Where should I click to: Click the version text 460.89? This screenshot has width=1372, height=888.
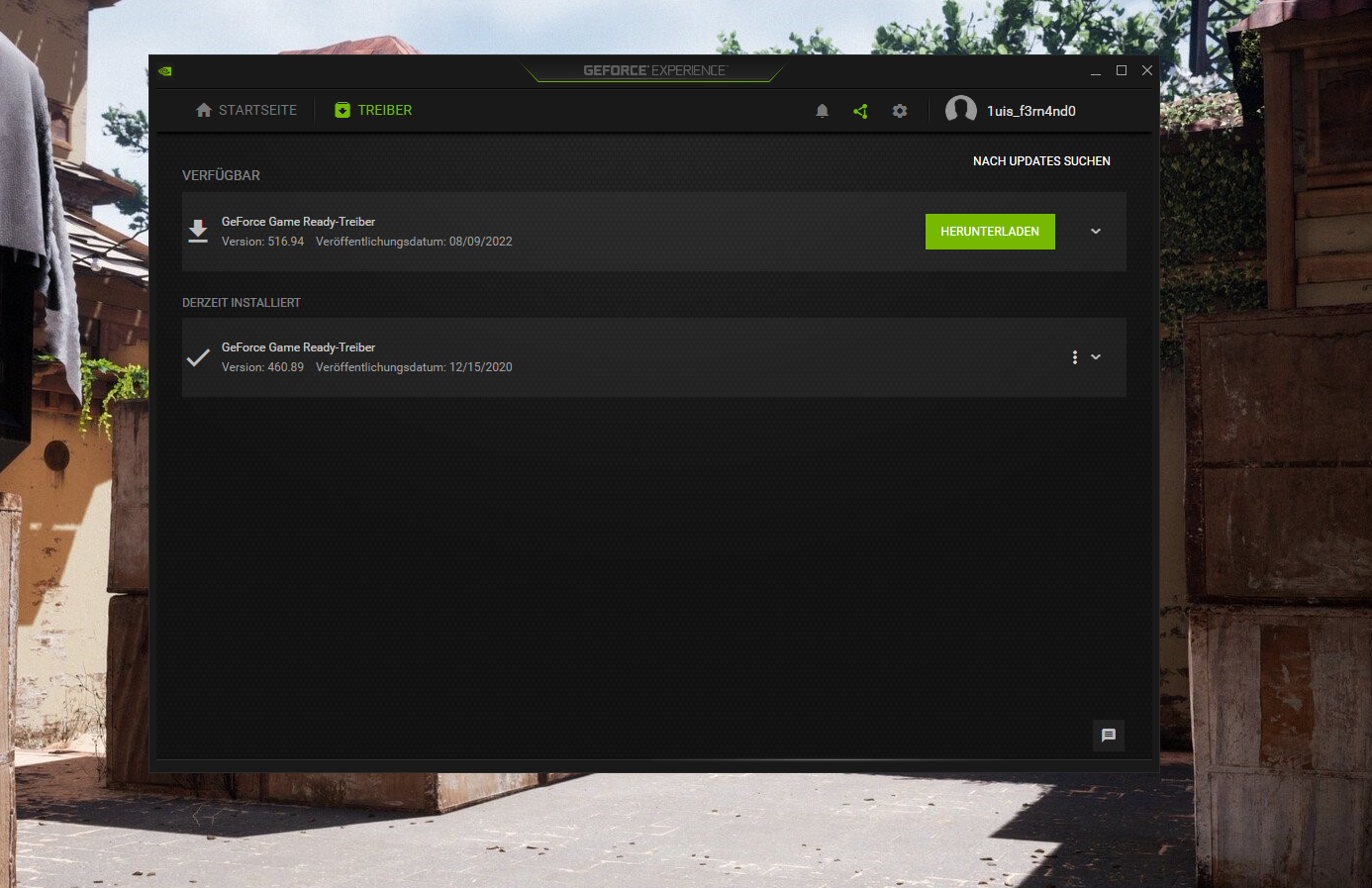click(262, 367)
